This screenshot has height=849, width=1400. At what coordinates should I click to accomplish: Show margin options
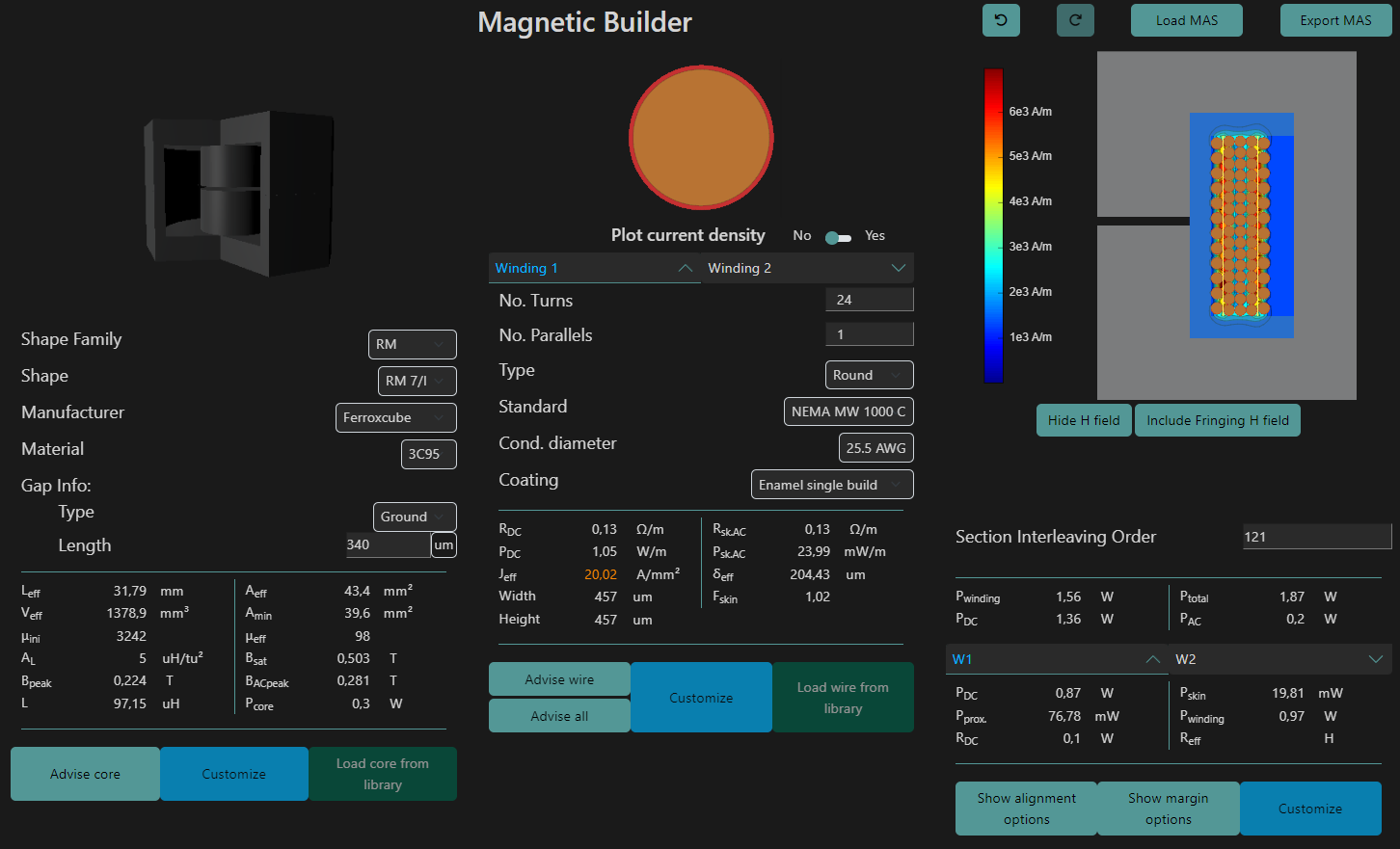1168,809
